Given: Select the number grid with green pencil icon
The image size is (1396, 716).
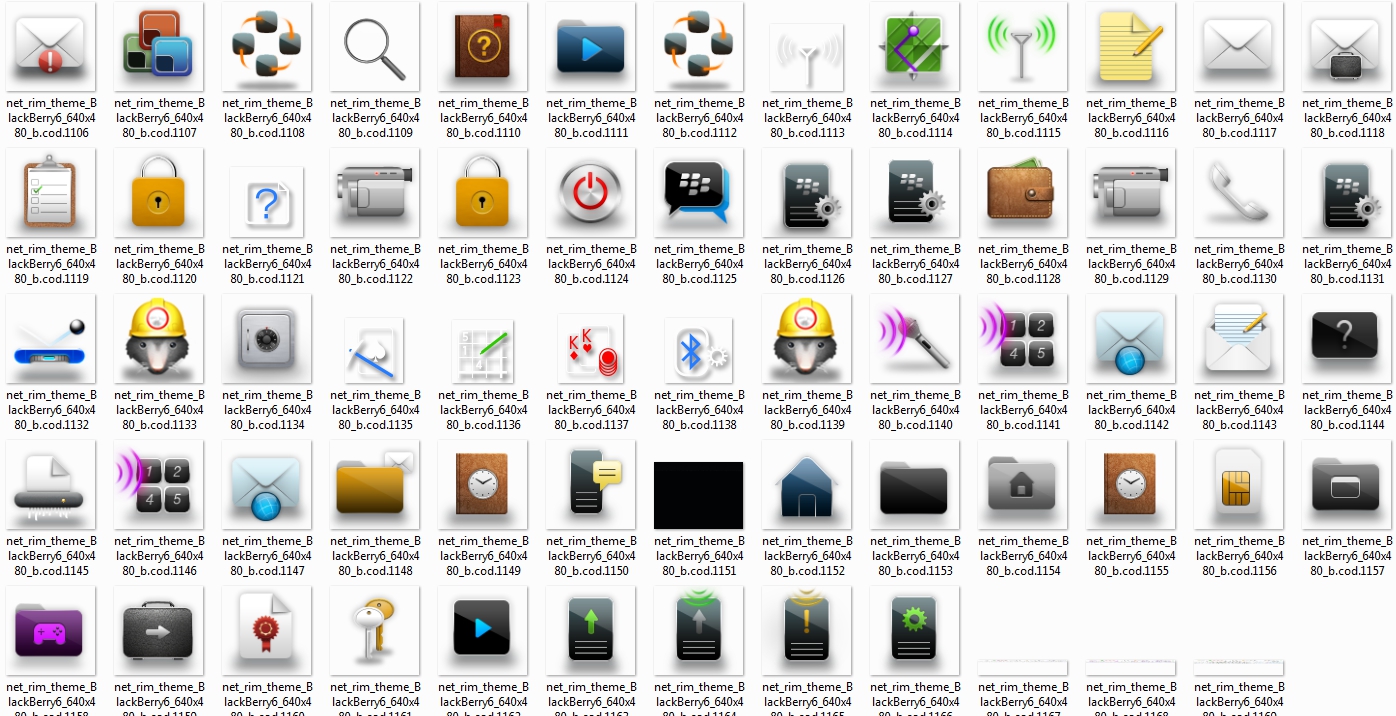Looking at the screenshot, I should (483, 350).
